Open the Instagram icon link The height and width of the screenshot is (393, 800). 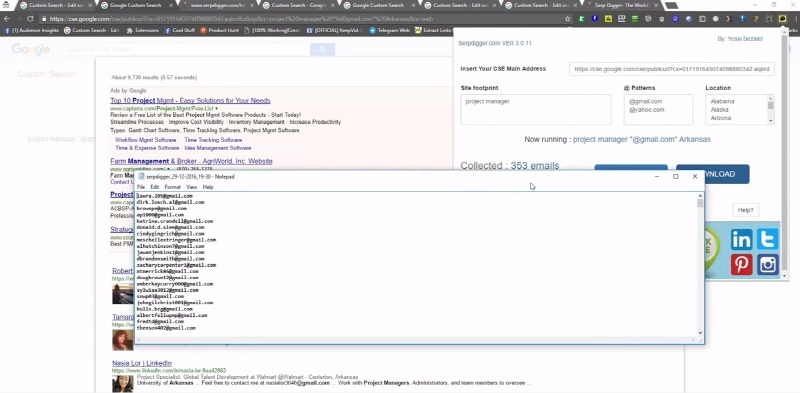767,265
